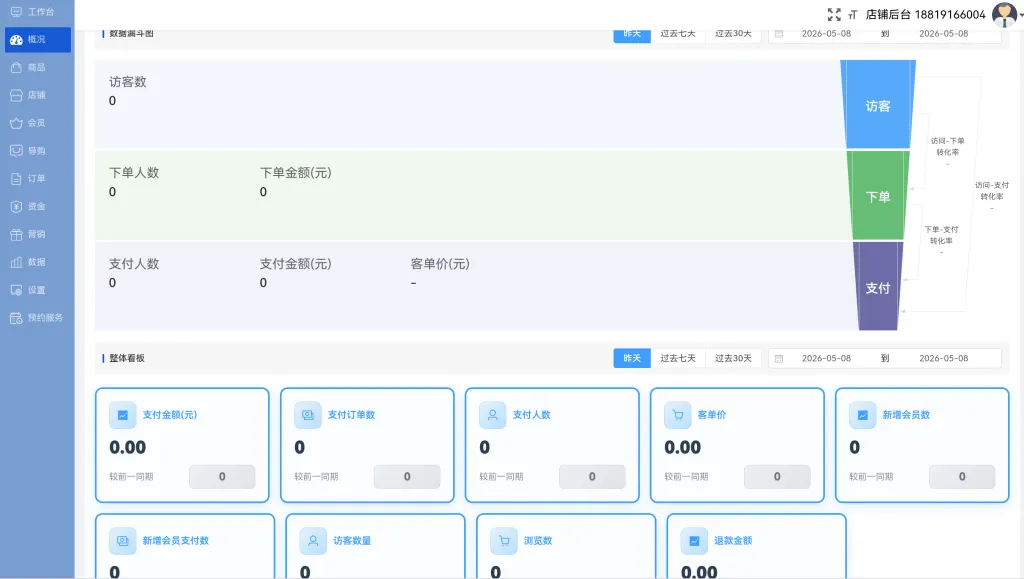Click the 0.00 value in 客单价 card
Viewport: 1024px width, 579px height.
point(682,448)
